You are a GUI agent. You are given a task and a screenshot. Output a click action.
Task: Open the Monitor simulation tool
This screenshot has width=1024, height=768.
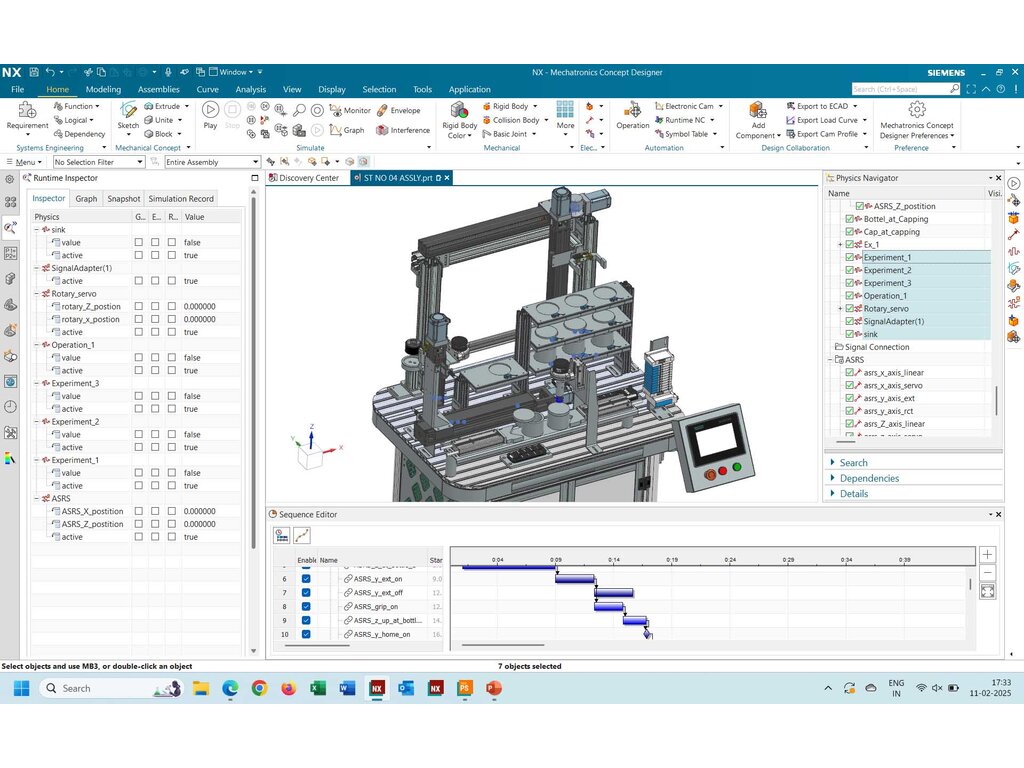[x=350, y=110]
